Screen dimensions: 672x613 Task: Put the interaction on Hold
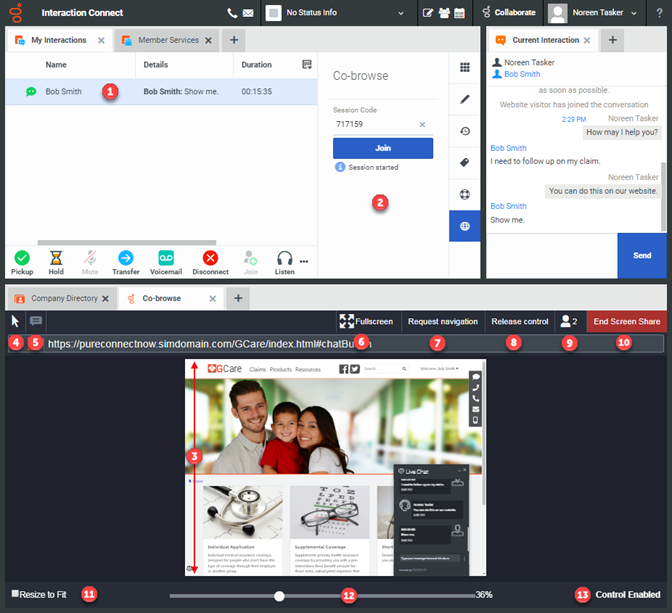coord(56,257)
